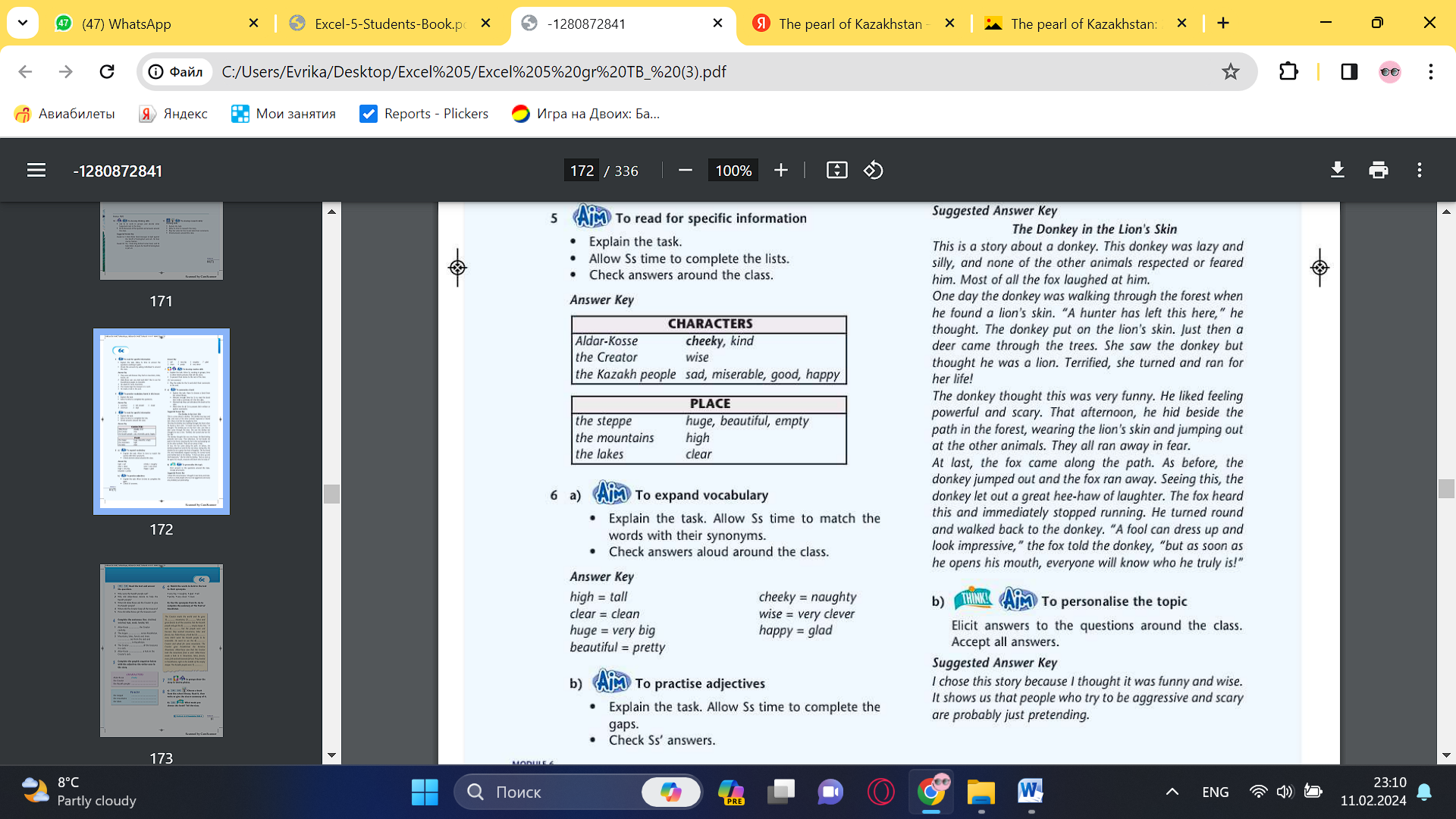Bookmark this page with star icon
The image size is (1456, 819).
pos(1230,72)
